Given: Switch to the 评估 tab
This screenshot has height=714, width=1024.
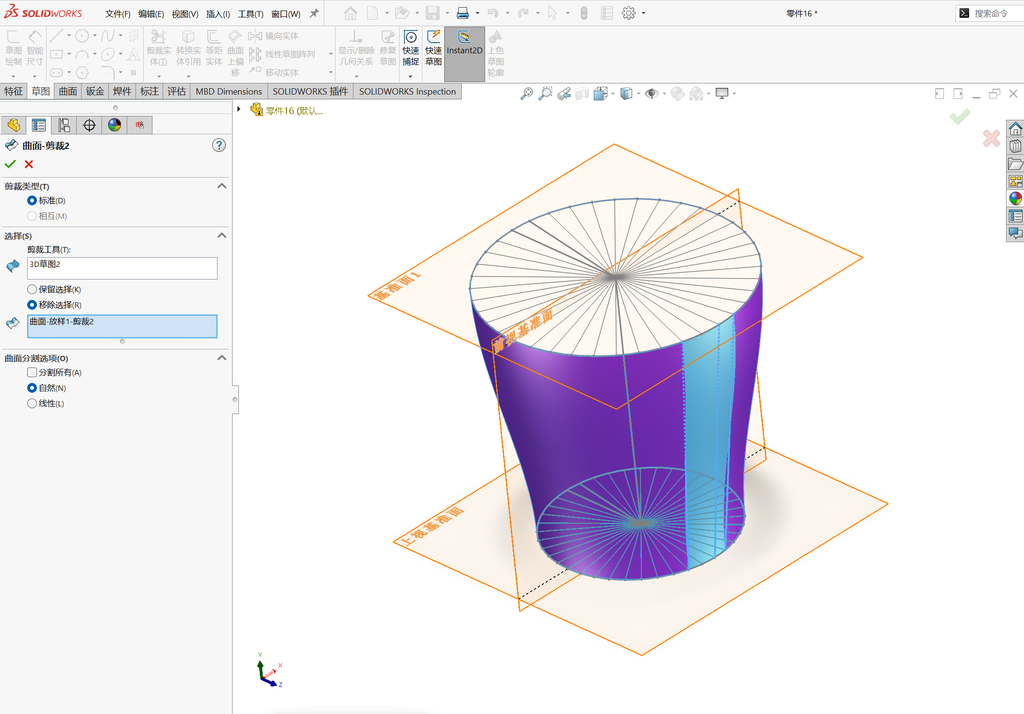Looking at the screenshot, I should point(176,91).
